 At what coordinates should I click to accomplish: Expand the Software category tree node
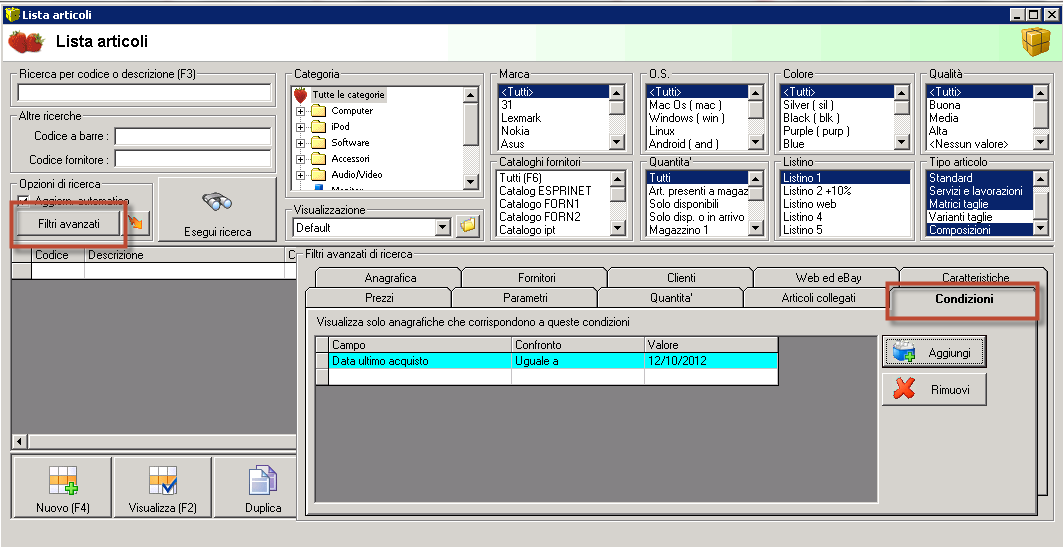(300, 143)
